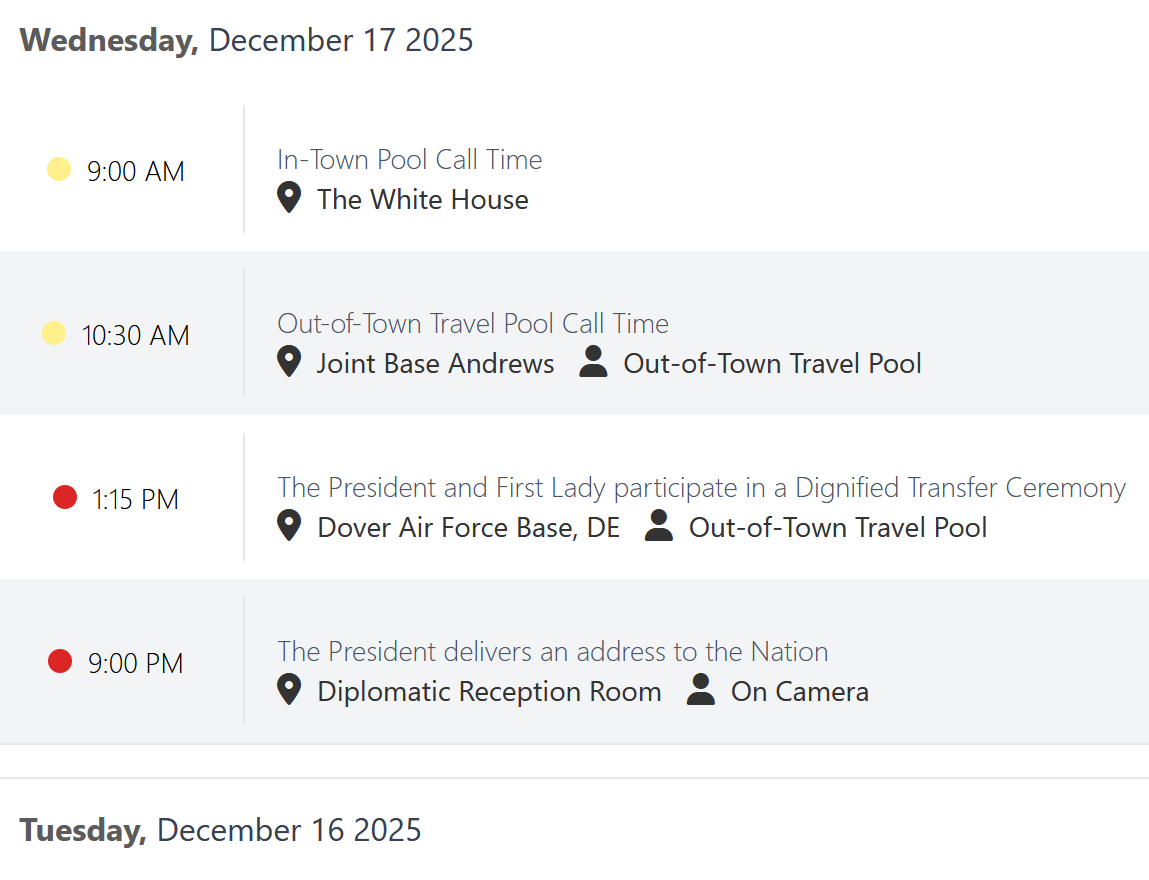1149x880 pixels.
Task: Open the Out-of-Town Travel Pool Call Time event
Action: coord(473,324)
